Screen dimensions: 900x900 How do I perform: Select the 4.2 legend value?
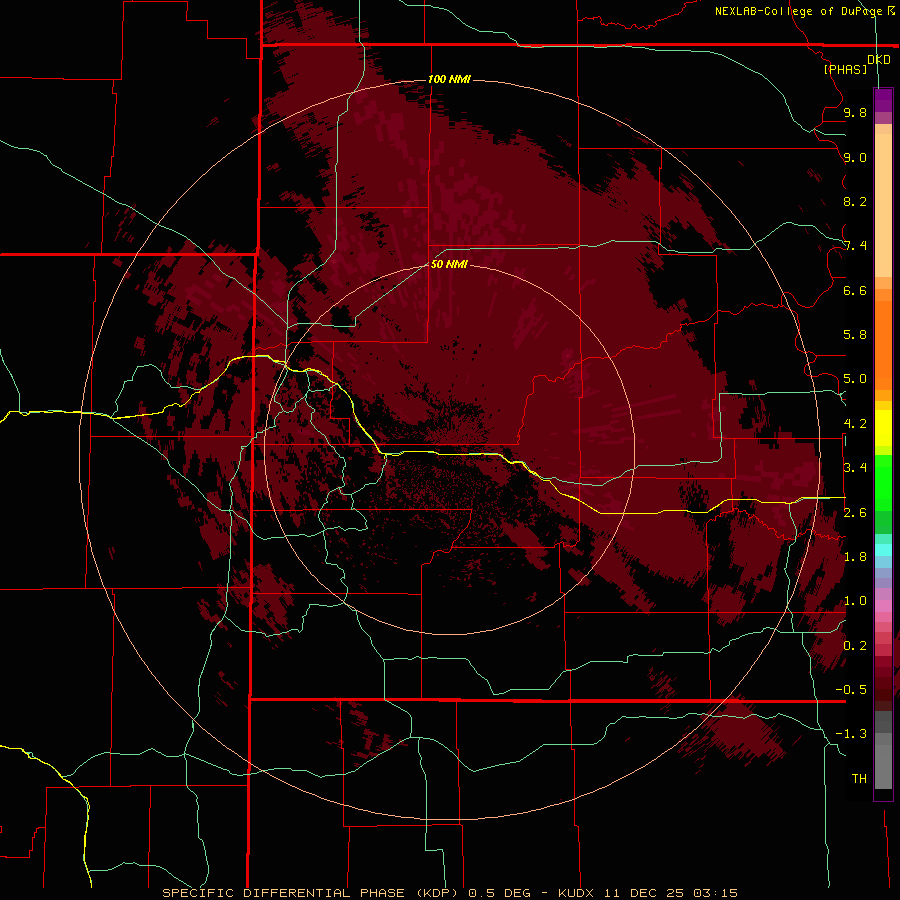(855, 424)
